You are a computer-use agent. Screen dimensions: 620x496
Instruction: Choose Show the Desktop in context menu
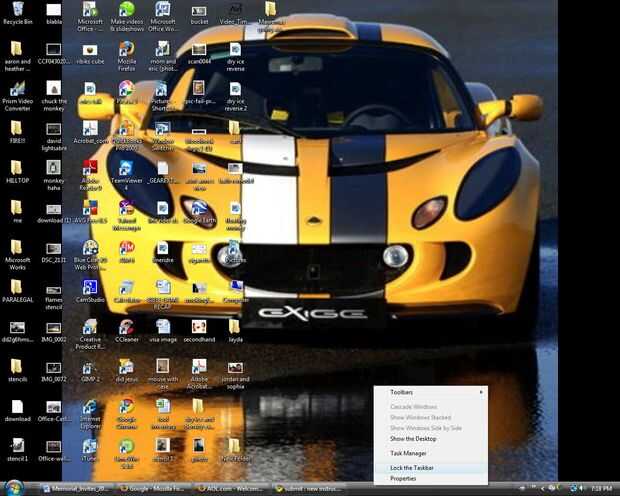(x=413, y=439)
